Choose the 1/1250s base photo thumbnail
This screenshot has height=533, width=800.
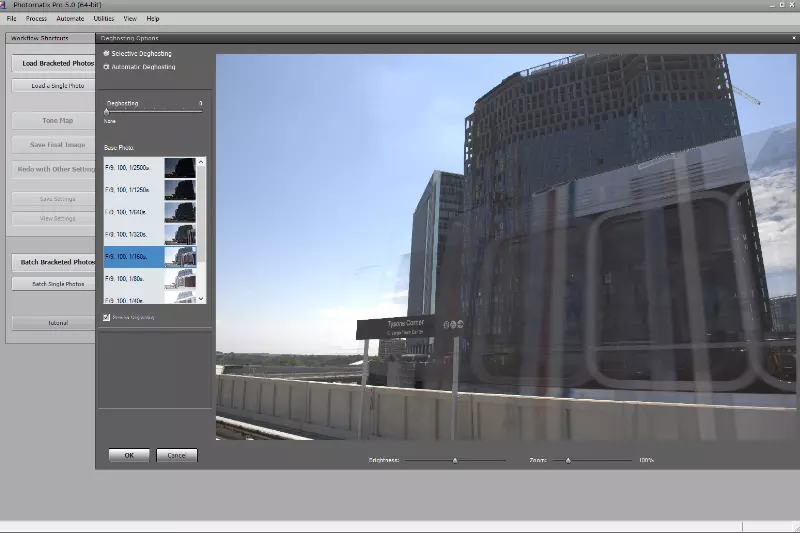[x=180, y=190]
